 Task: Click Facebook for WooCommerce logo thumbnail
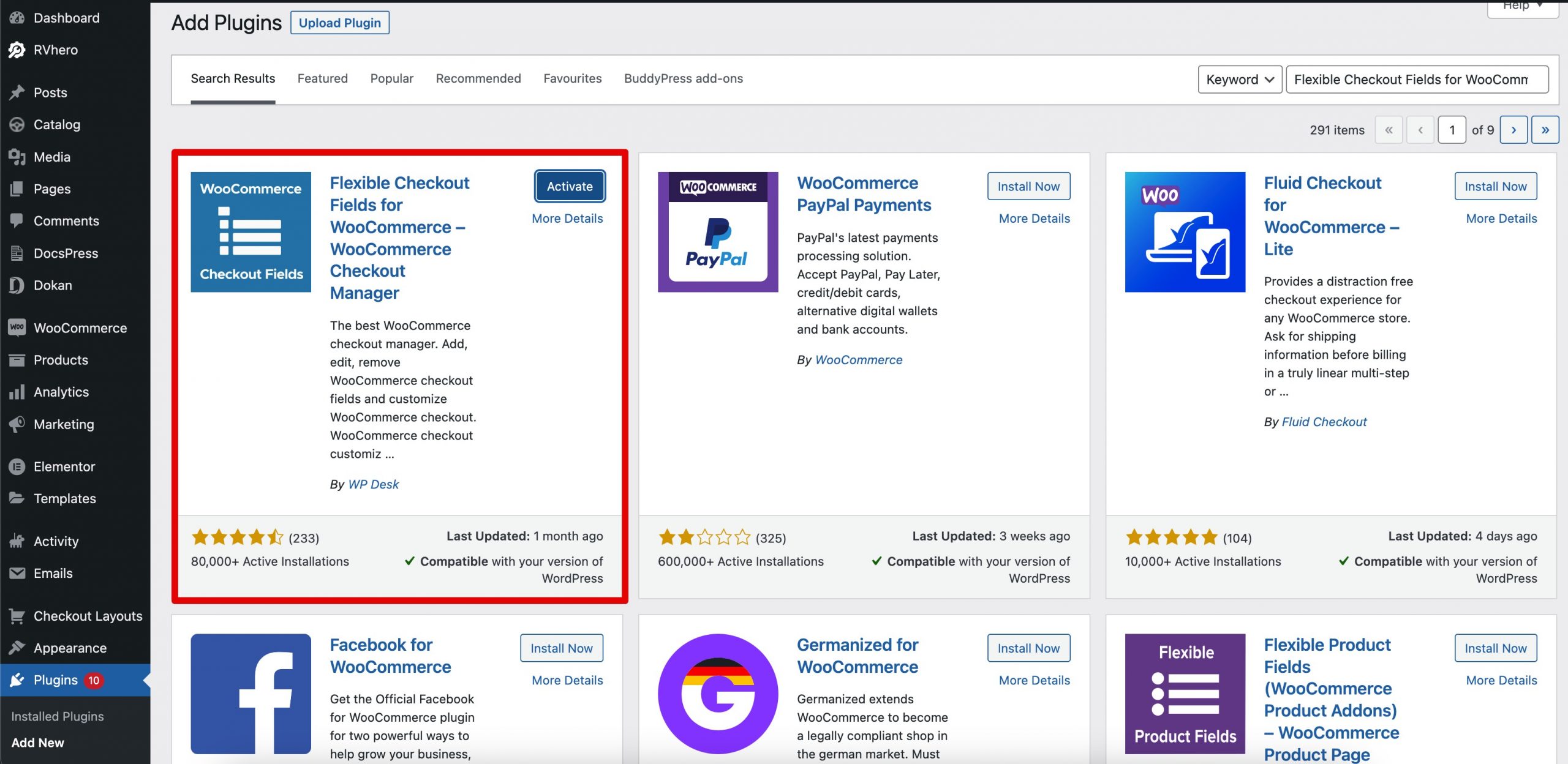point(251,694)
